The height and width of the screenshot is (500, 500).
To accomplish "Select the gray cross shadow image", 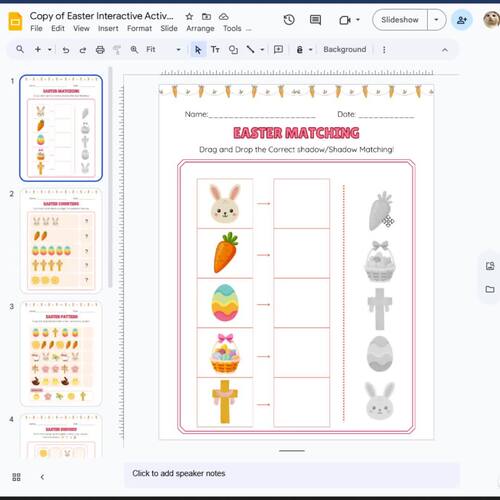I will click(380, 309).
